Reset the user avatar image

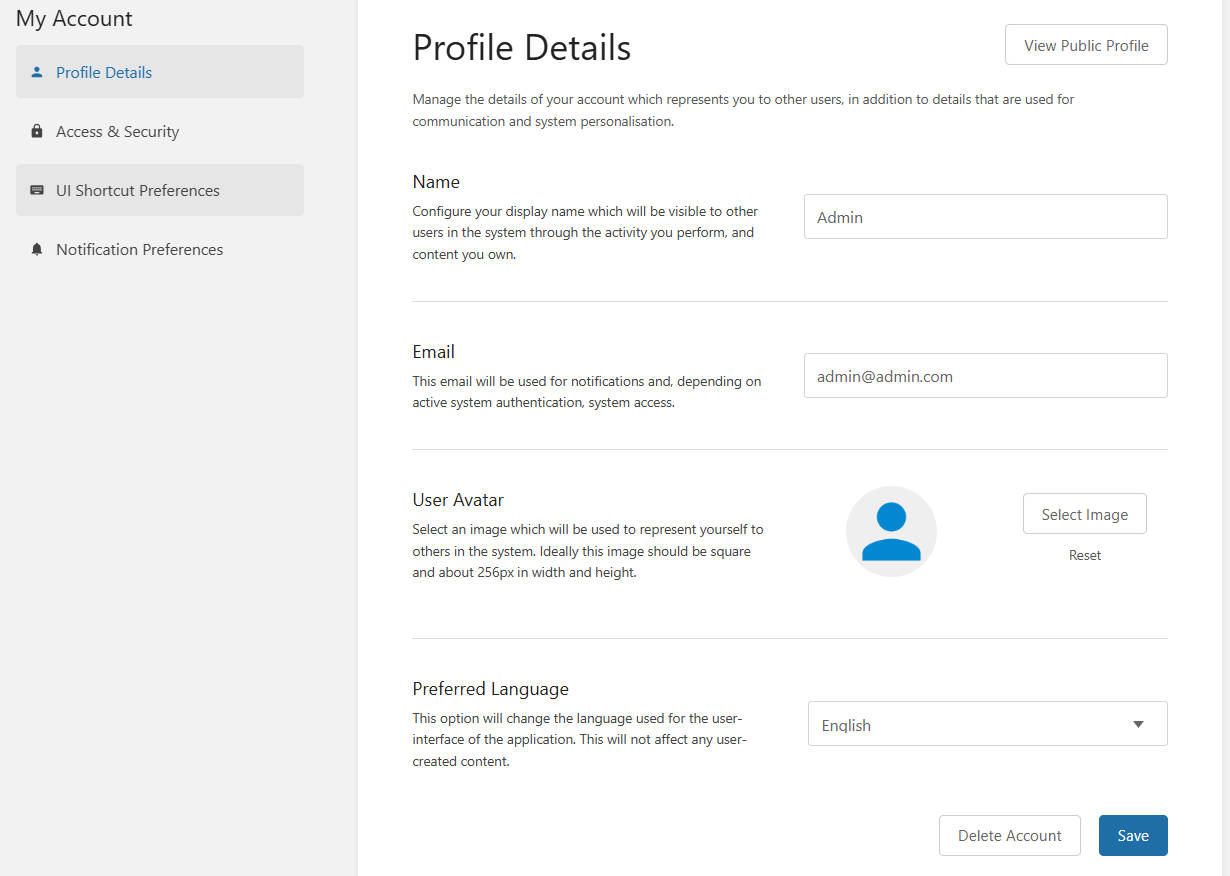coord(1085,555)
